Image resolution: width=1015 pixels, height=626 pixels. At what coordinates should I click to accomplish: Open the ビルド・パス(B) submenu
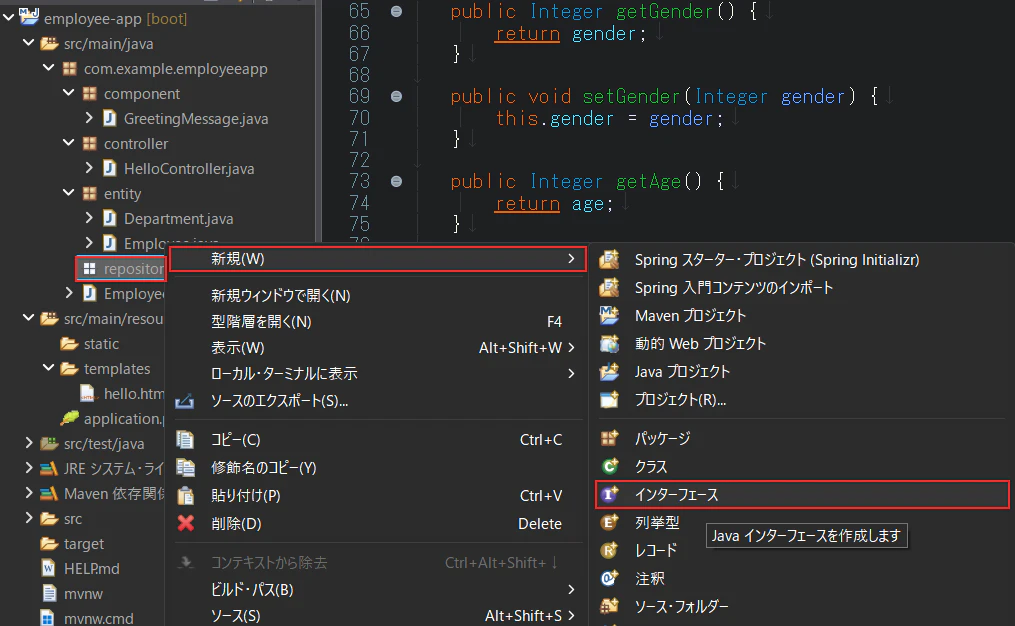377,590
